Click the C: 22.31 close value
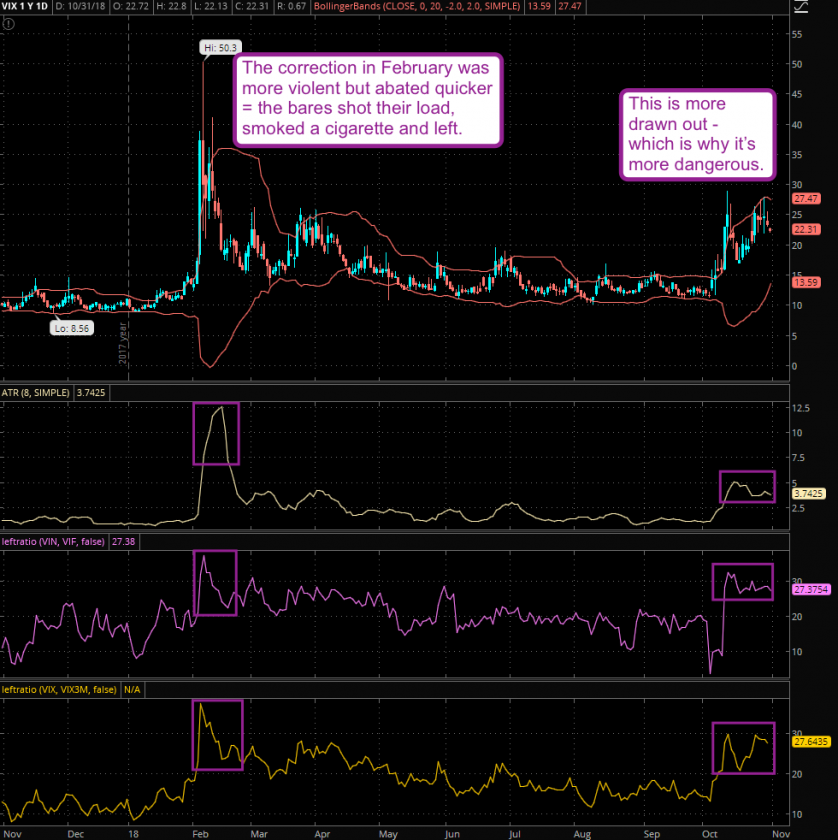This screenshot has width=838, height=840. (252, 6)
